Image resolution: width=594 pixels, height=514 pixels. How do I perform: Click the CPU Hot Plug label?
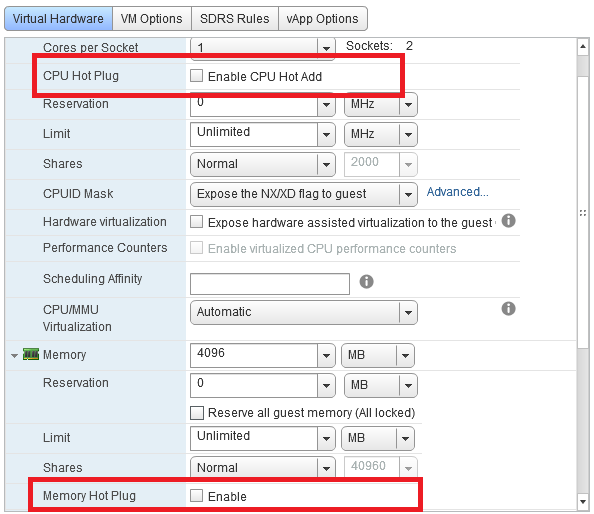tap(81, 76)
